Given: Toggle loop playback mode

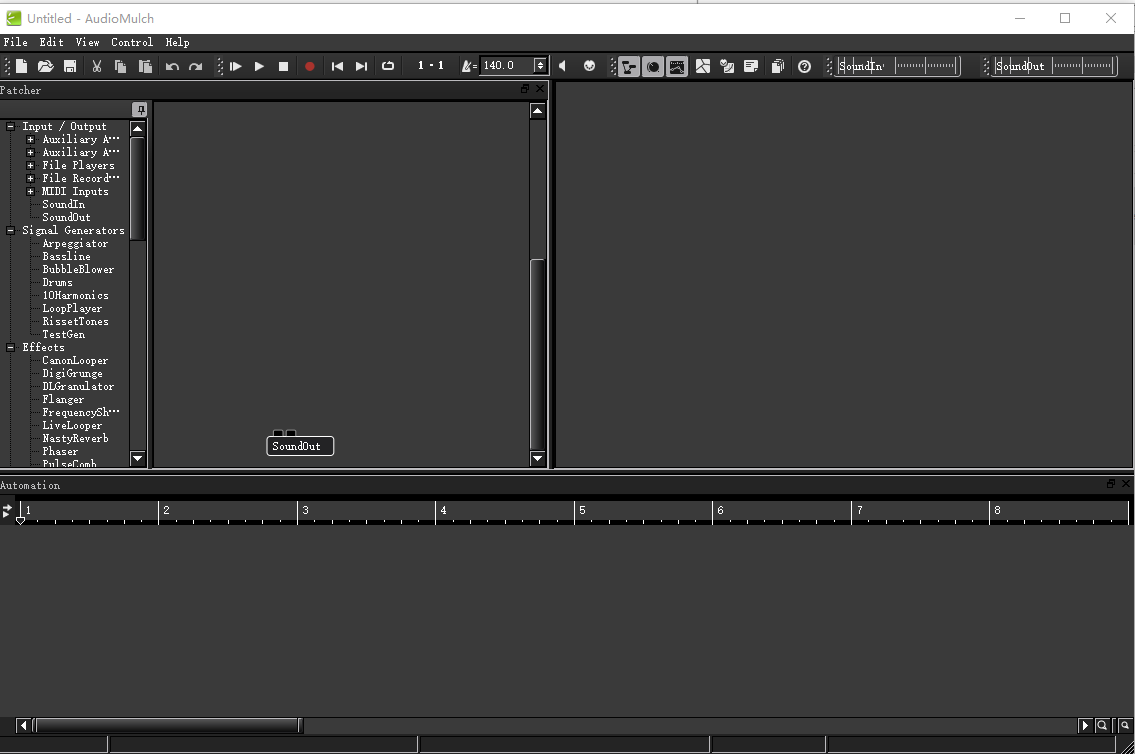Looking at the screenshot, I should [388, 66].
